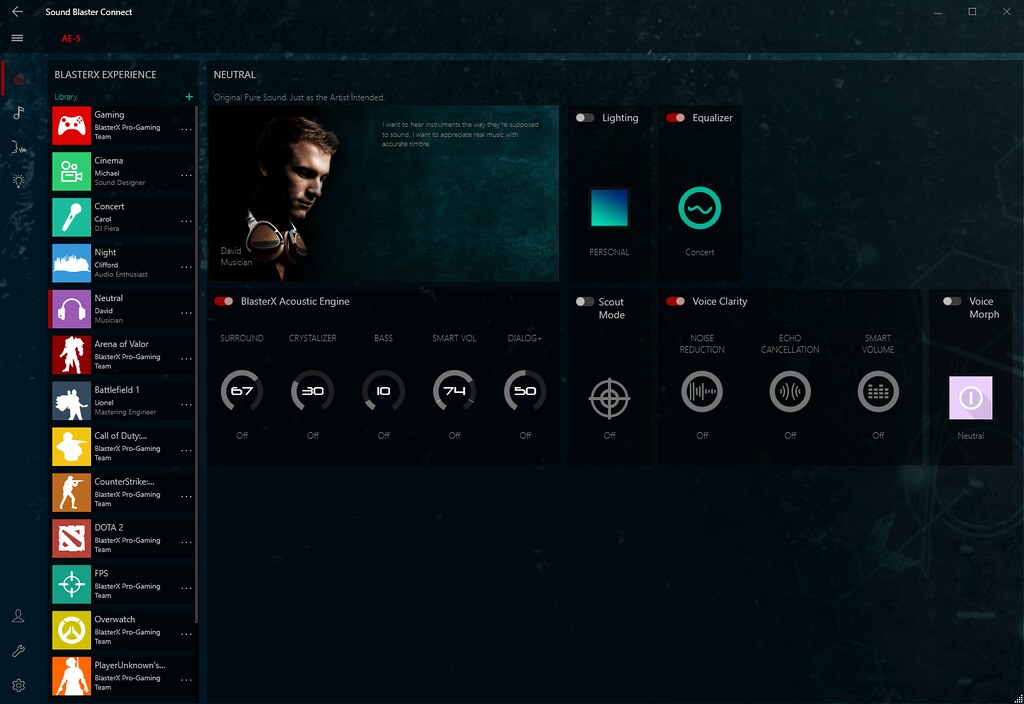The image size is (1024, 704).
Task: Open more options for DOTA 2
Action: pyautogui.click(x=187, y=542)
